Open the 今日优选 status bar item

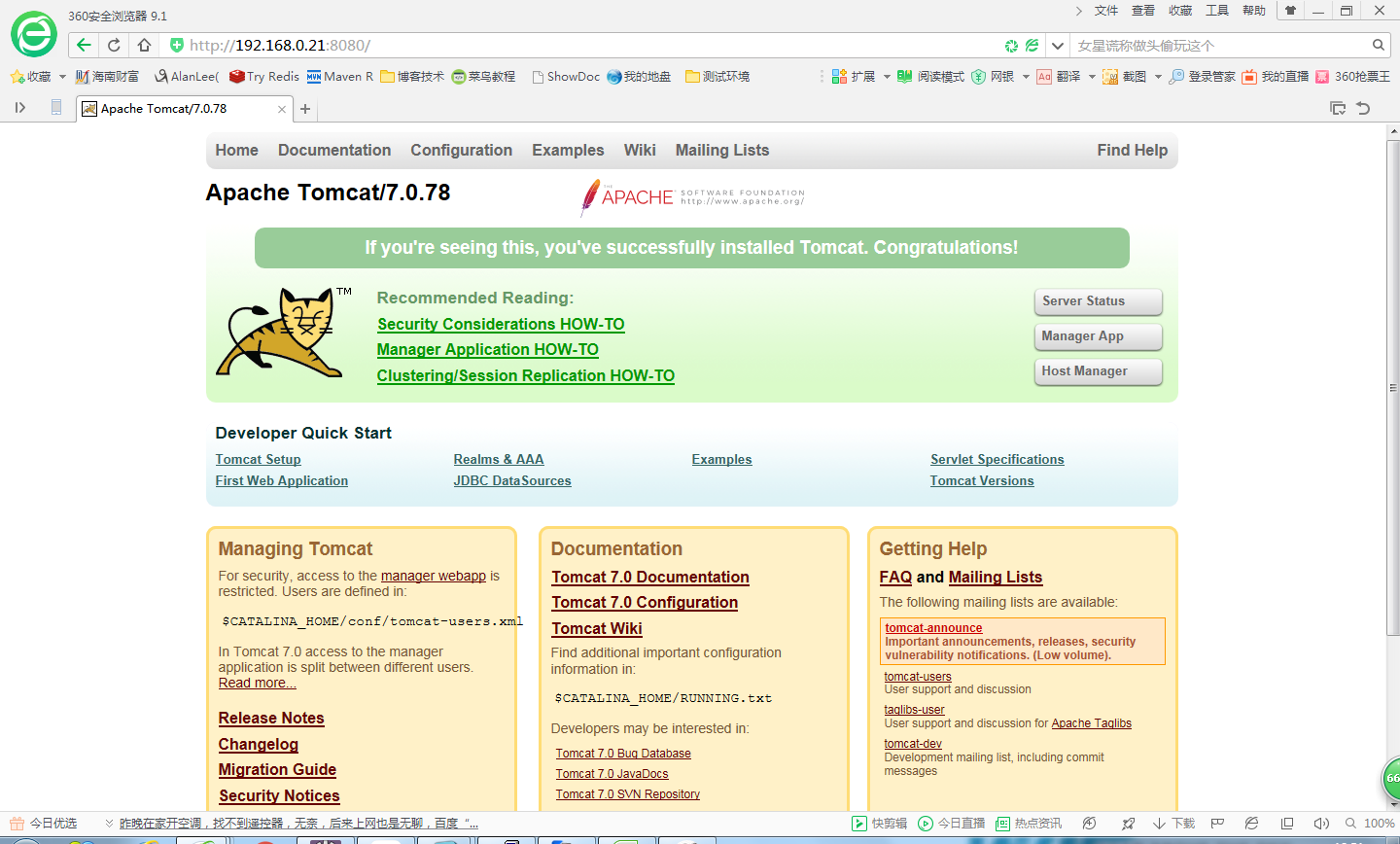[x=44, y=824]
